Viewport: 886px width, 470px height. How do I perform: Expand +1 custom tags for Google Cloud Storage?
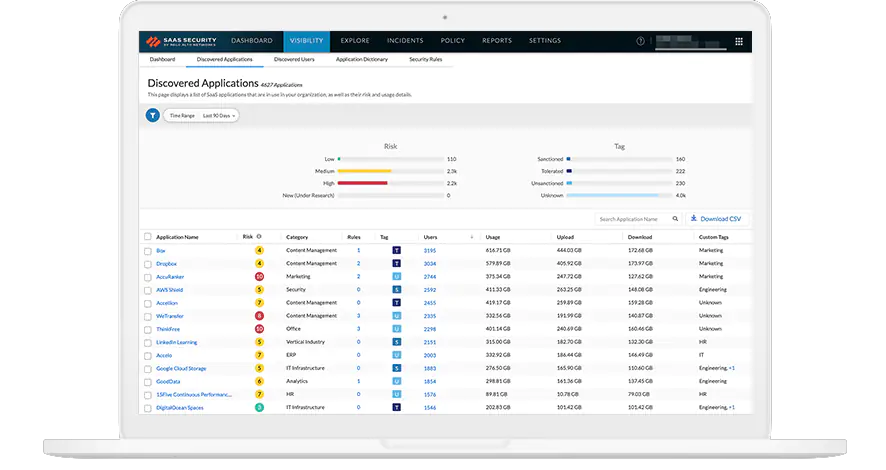(x=732, y=368)
